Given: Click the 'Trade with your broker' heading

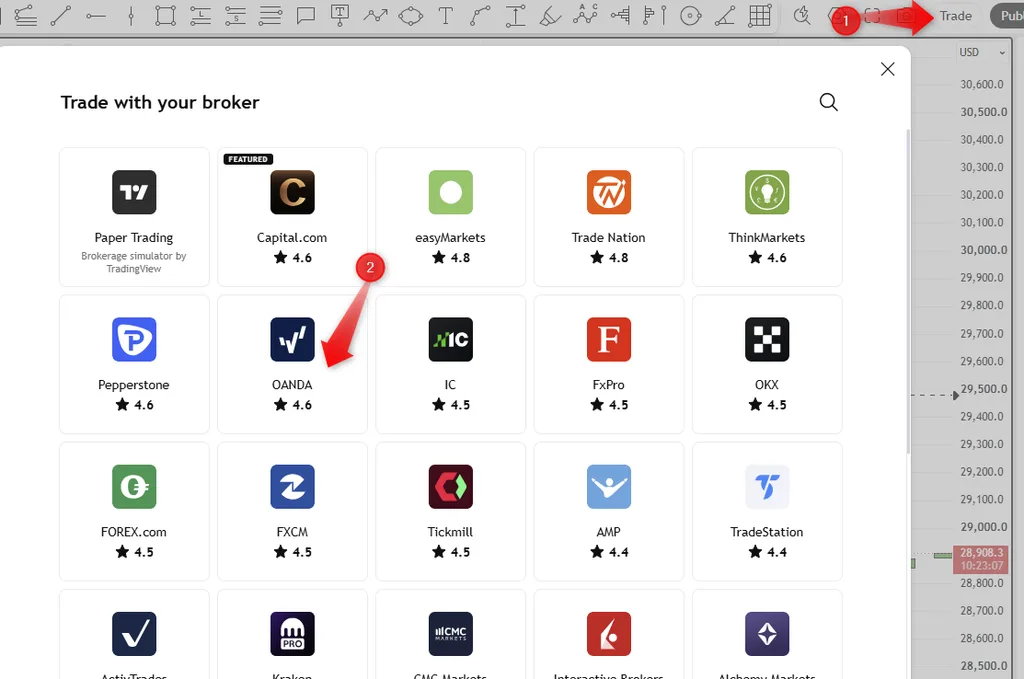Looking at the screenshot, I should 160,103.
